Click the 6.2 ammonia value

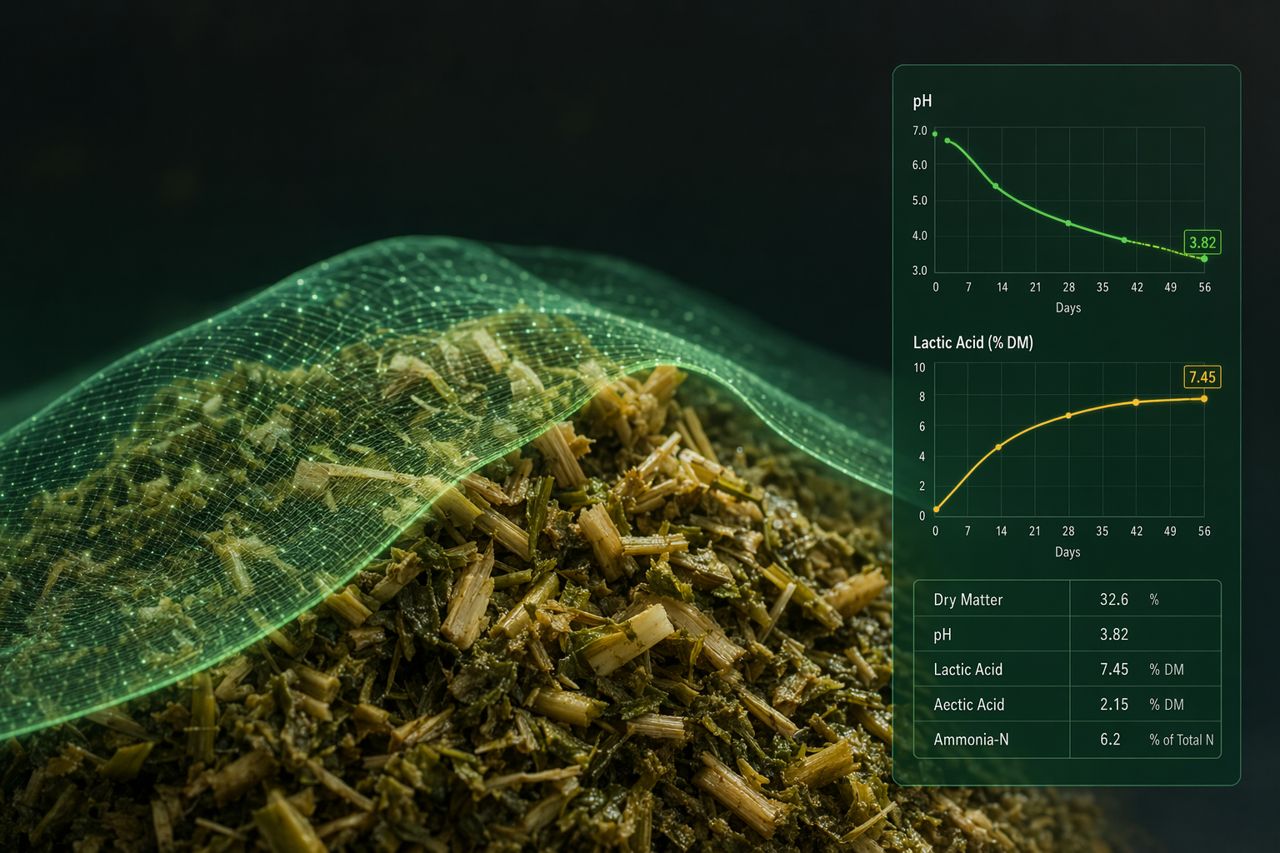point(1110,739)
